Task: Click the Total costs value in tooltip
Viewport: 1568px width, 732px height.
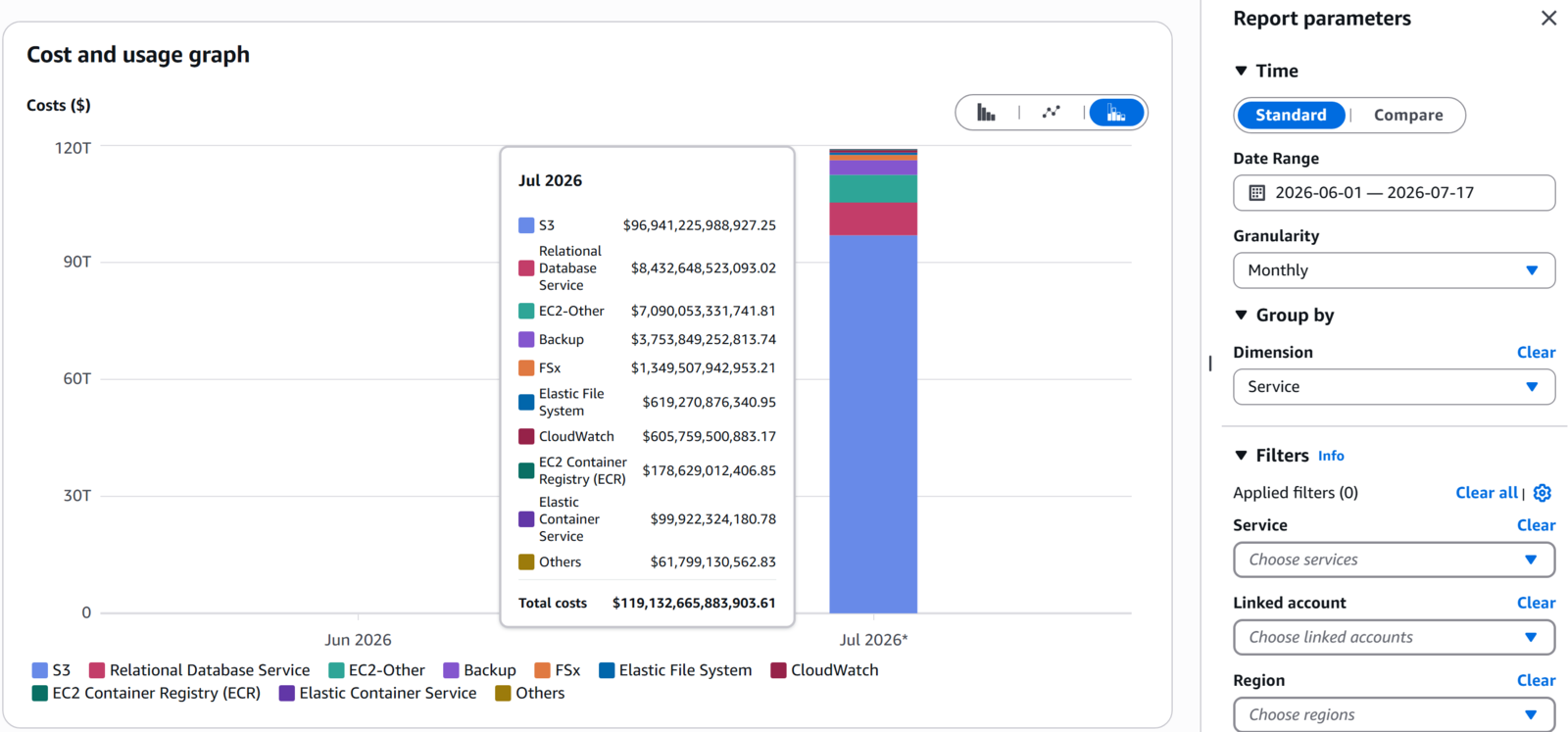Action: click(694, 603)
